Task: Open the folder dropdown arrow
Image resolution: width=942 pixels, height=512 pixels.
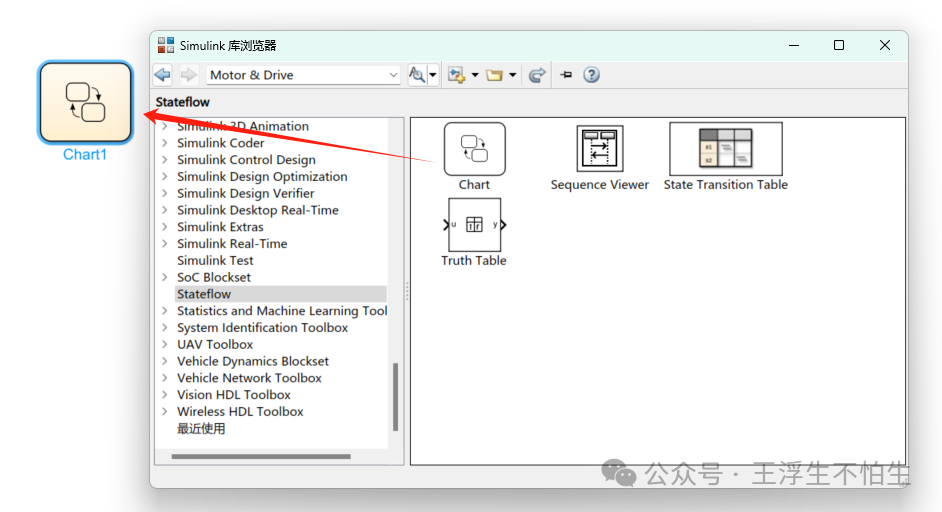Action: point(512,75)
